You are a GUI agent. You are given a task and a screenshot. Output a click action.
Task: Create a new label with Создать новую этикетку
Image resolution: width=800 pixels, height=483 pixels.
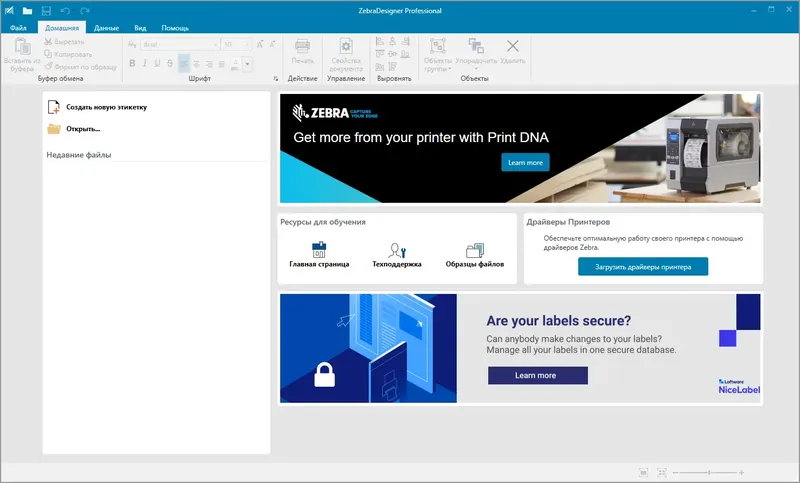click(x=97, y=107)
